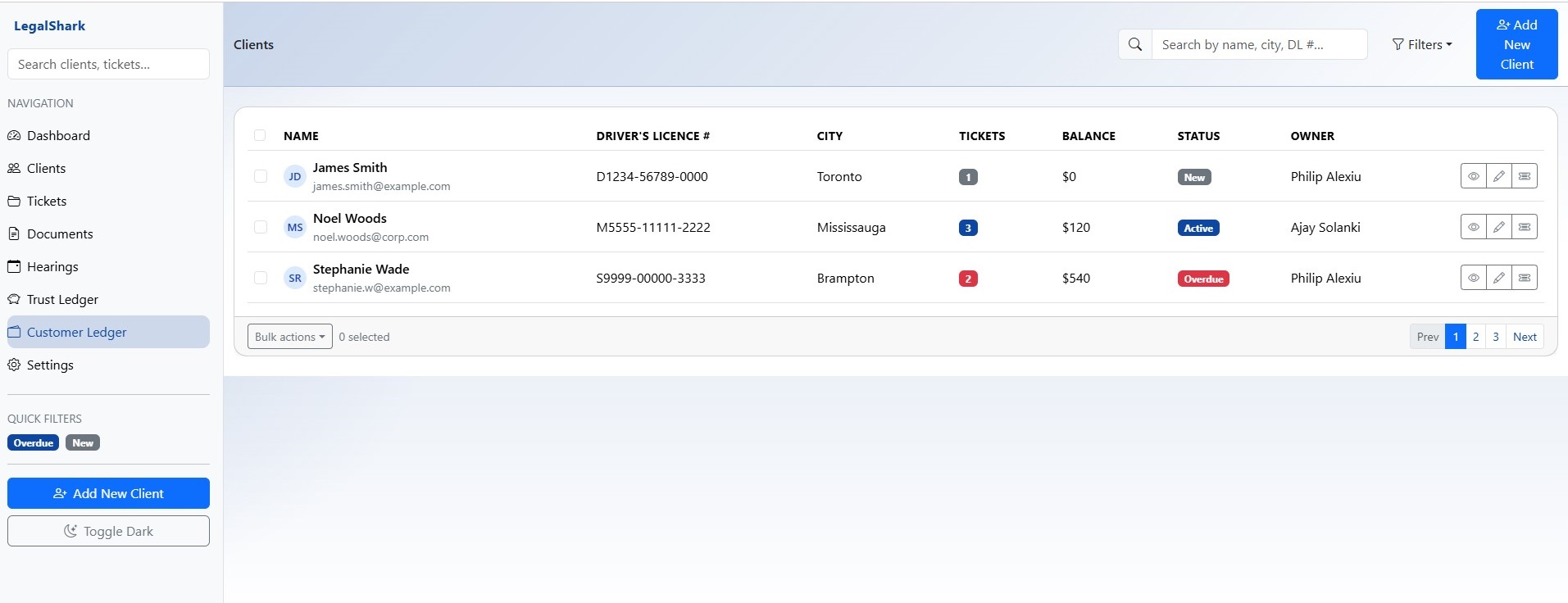Open the more-actions icon for Stephanie Wade
This screenshot has height=603, width=1568.
coord(1524,278)
